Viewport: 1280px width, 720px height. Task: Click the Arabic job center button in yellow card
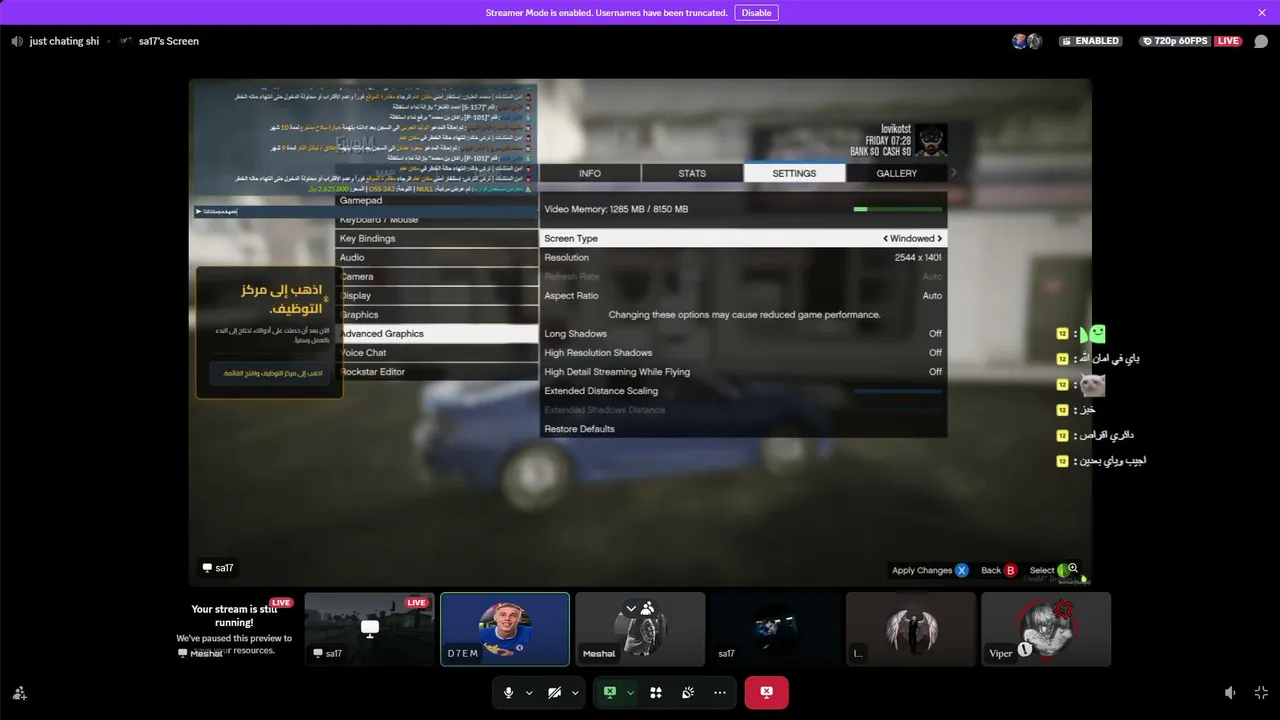[x=270, y=373]
